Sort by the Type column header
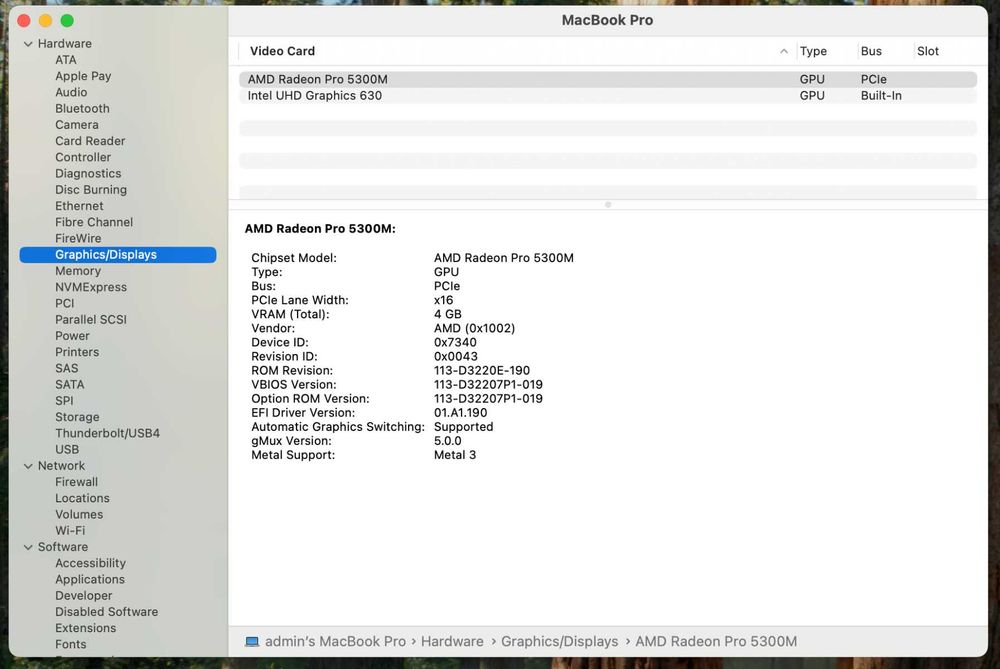 813,51
